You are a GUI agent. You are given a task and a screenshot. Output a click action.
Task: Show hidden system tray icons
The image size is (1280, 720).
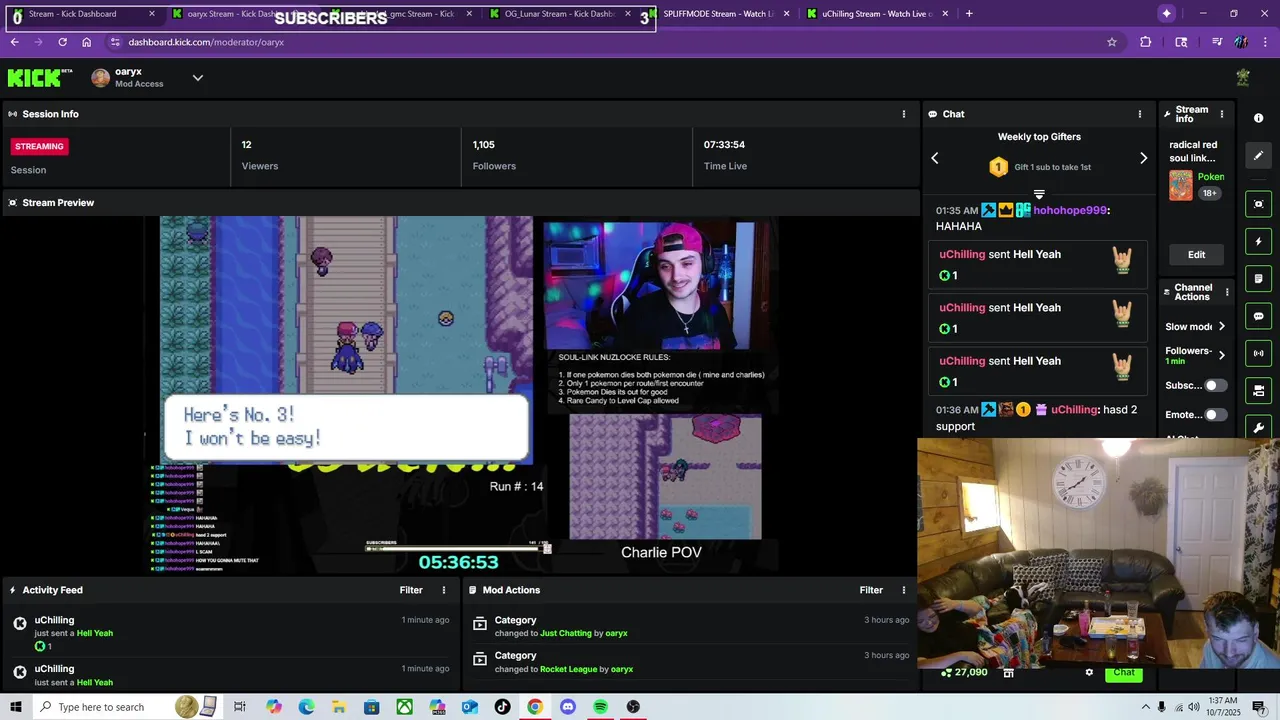point(1144,707)
